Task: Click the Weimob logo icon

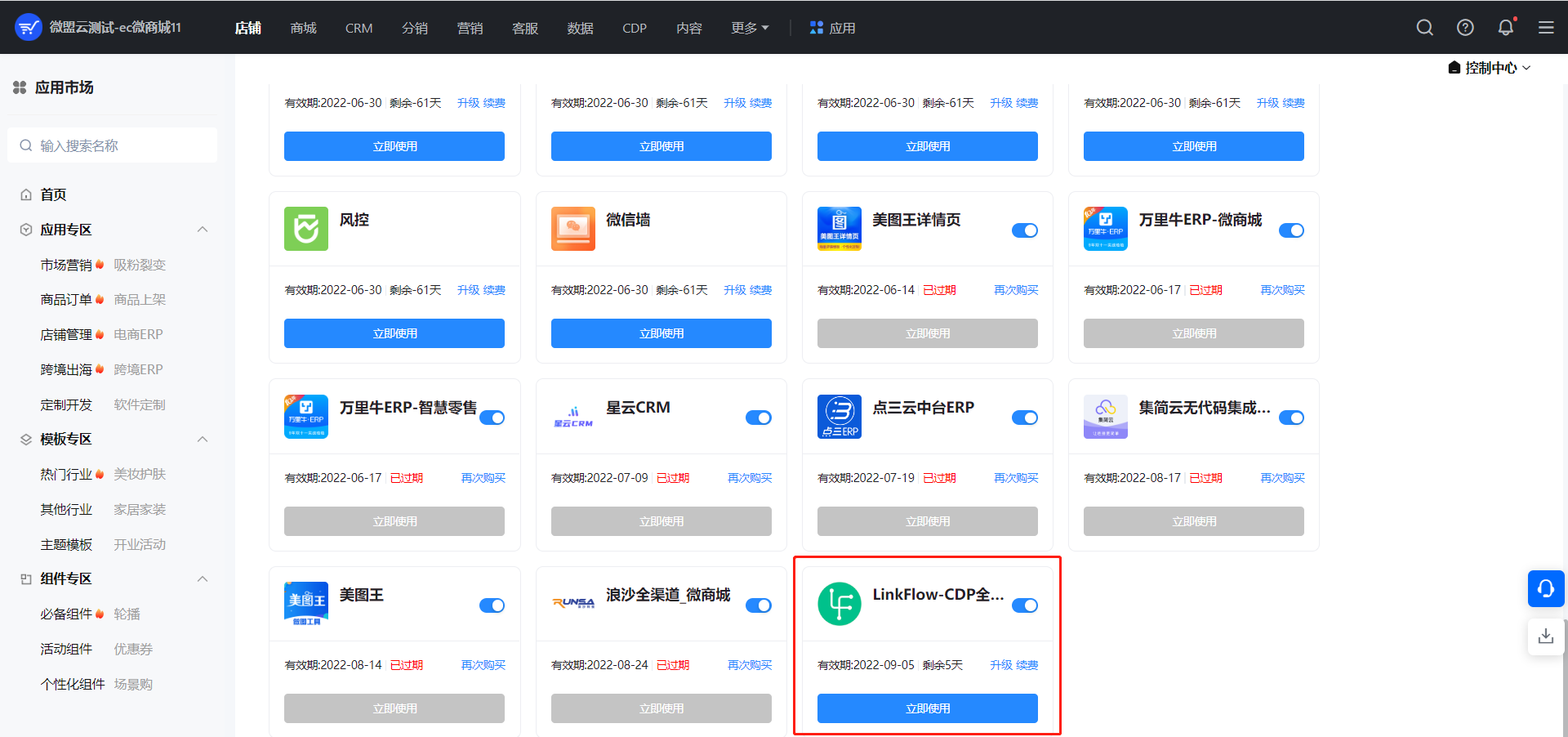Action: tap(29, 27)
